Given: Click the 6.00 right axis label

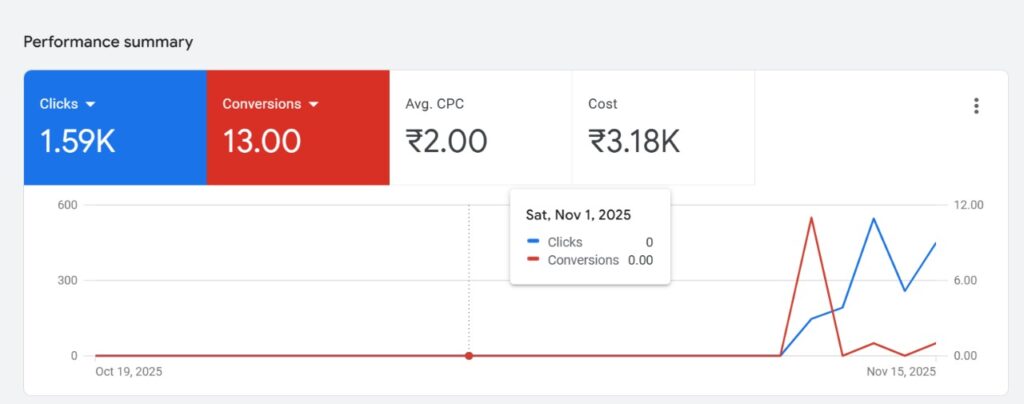Looking at the screenshot, I should 970,280.
